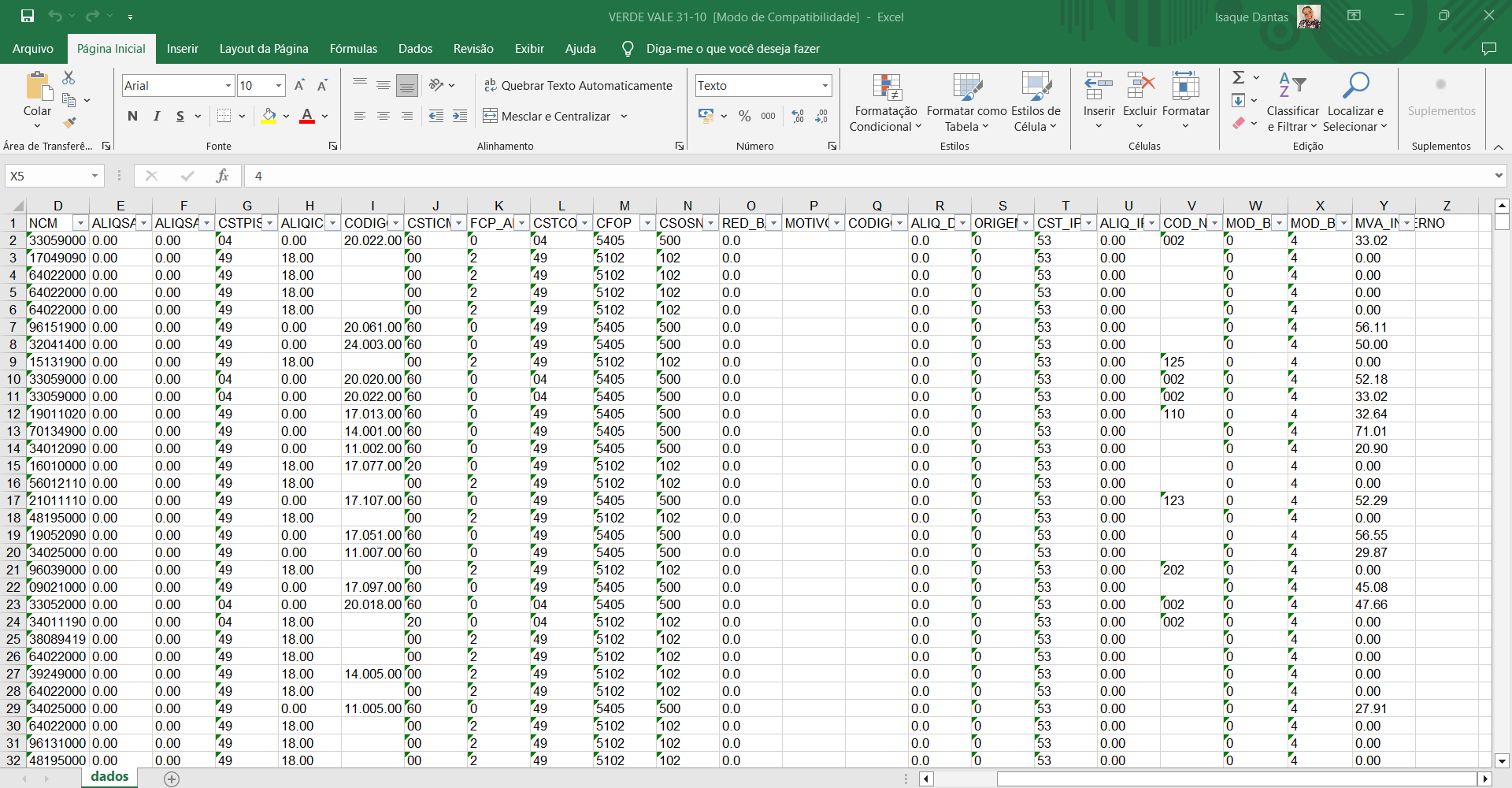Click the vertical scrollbar down arrow

click(1502, 760)
